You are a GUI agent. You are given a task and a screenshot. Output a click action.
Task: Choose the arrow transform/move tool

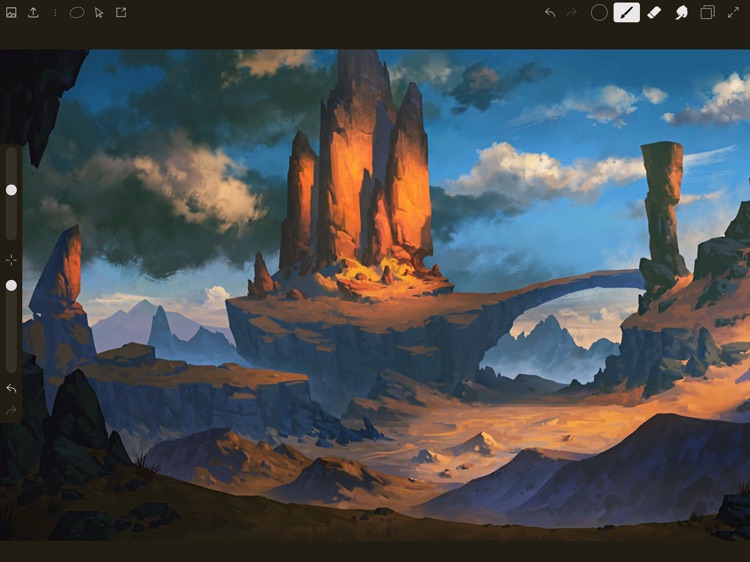coord(99,13)
